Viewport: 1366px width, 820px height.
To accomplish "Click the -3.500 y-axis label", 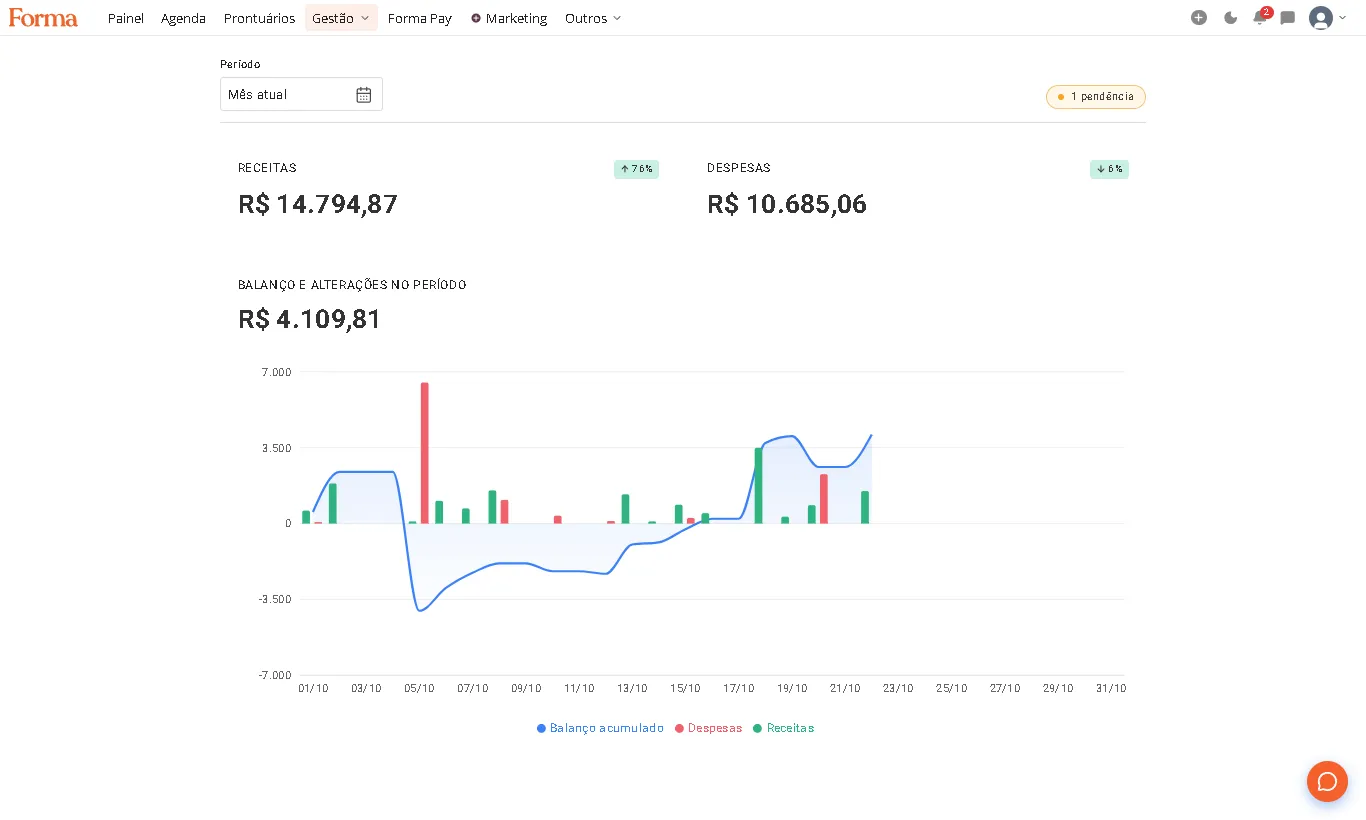I will (274, 599).
